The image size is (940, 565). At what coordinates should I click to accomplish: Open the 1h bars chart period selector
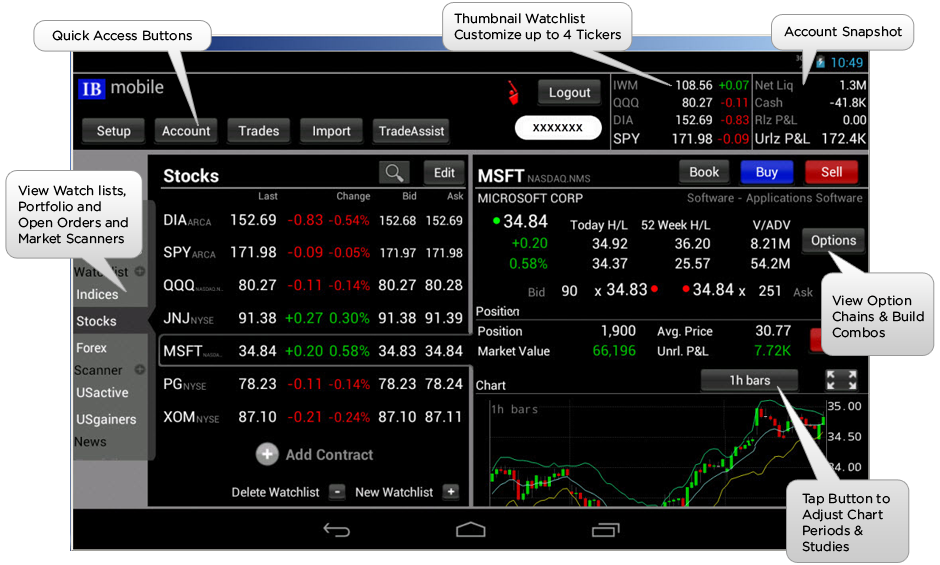[x=749, y=380]
